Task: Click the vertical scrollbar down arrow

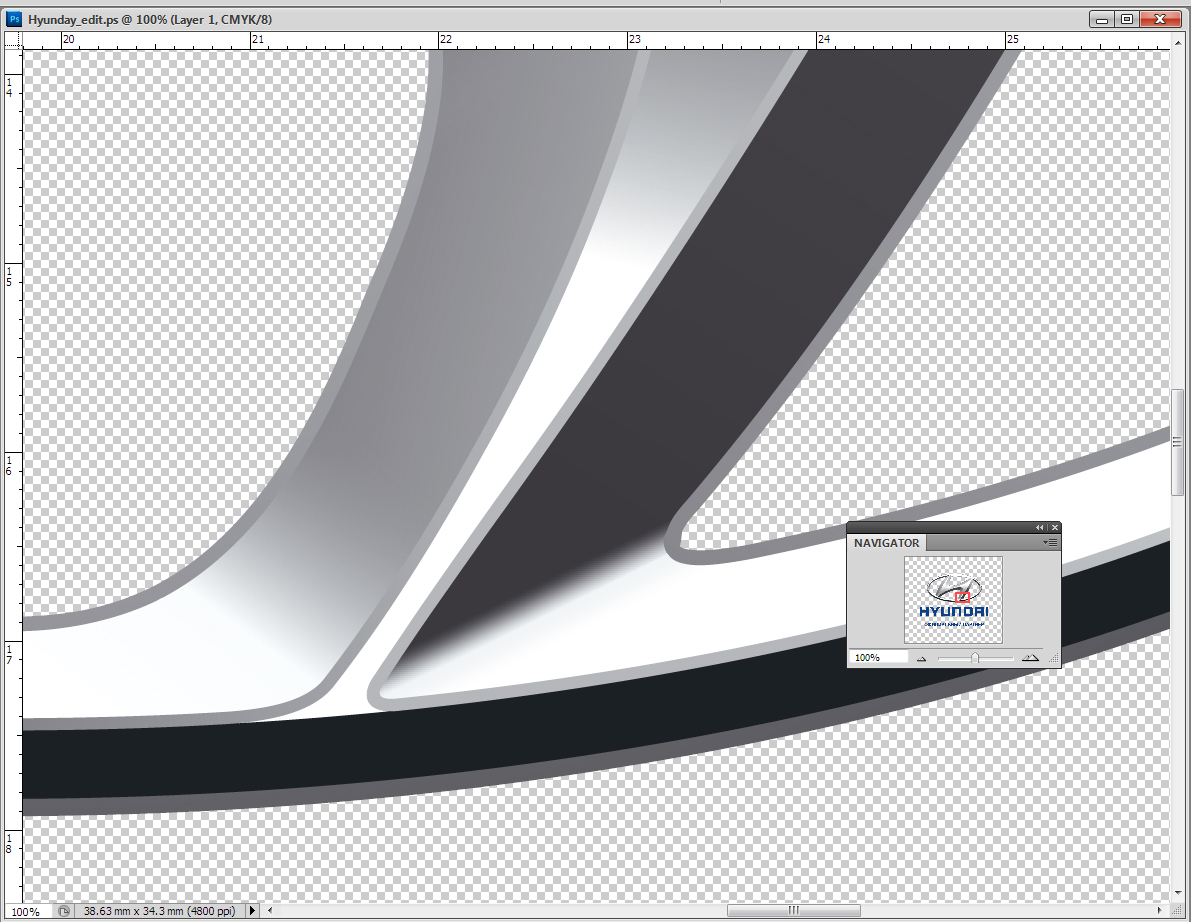Action: click(x=1177, y=894)
